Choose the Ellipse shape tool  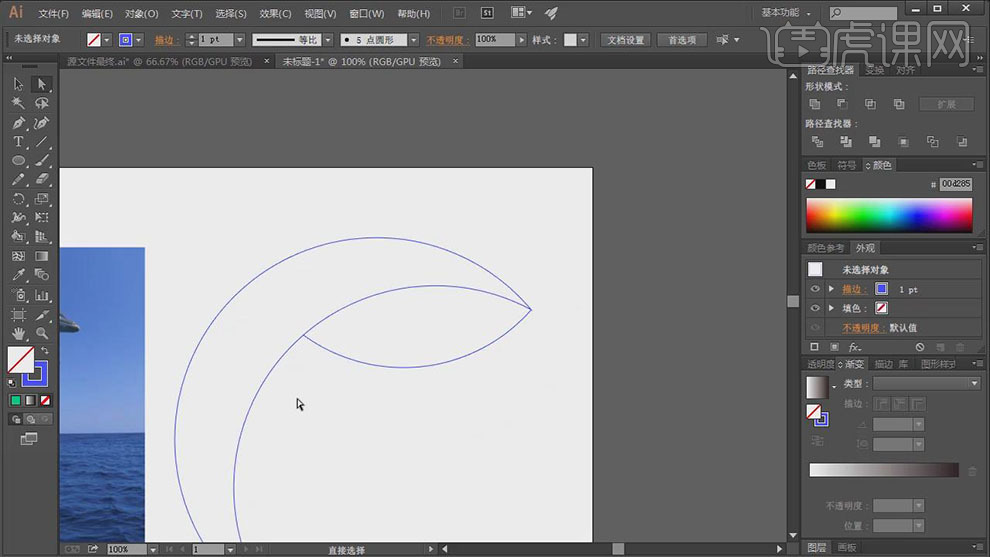[x=18, y=161]
